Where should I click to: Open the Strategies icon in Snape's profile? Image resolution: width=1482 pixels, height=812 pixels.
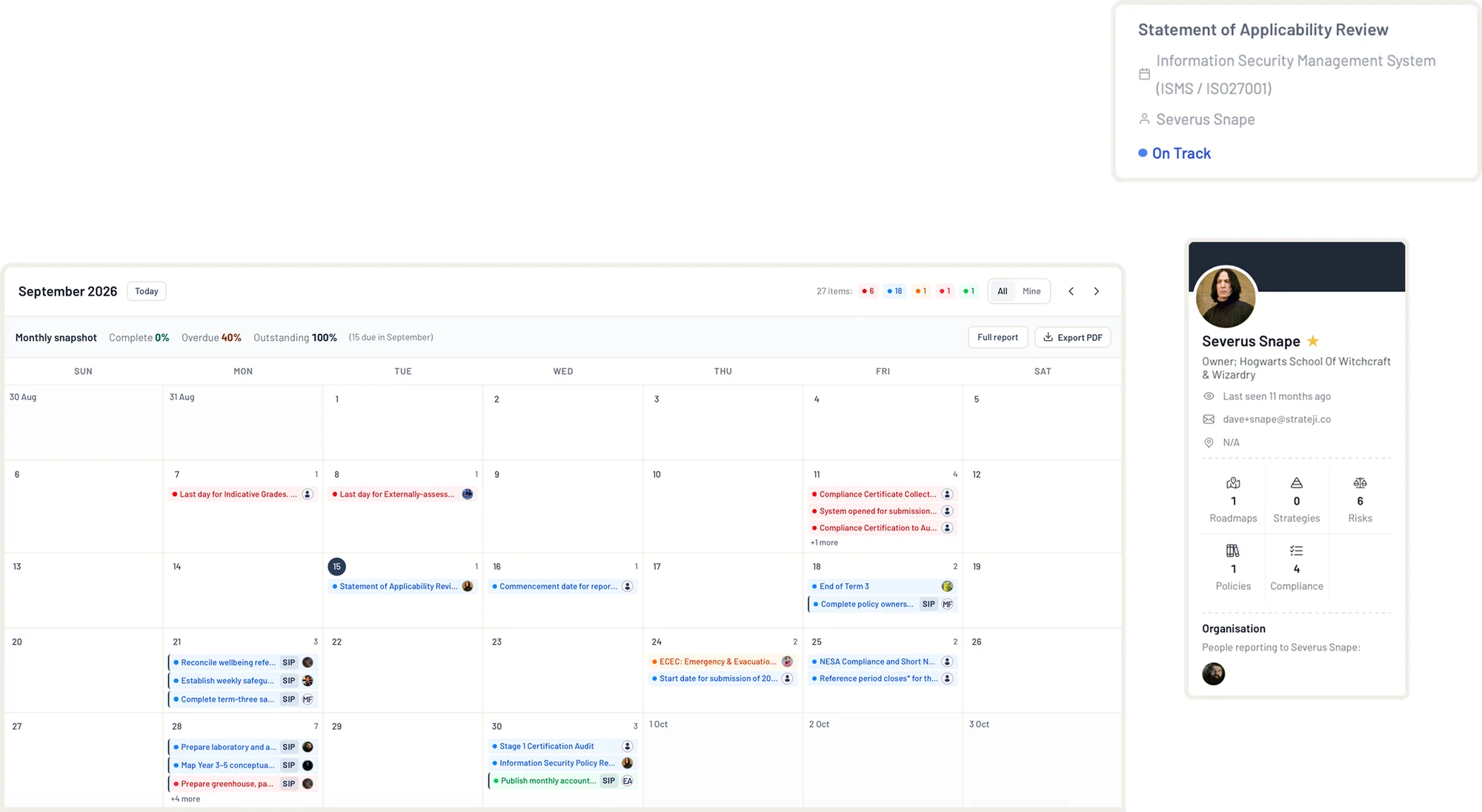coord(1297,483)
